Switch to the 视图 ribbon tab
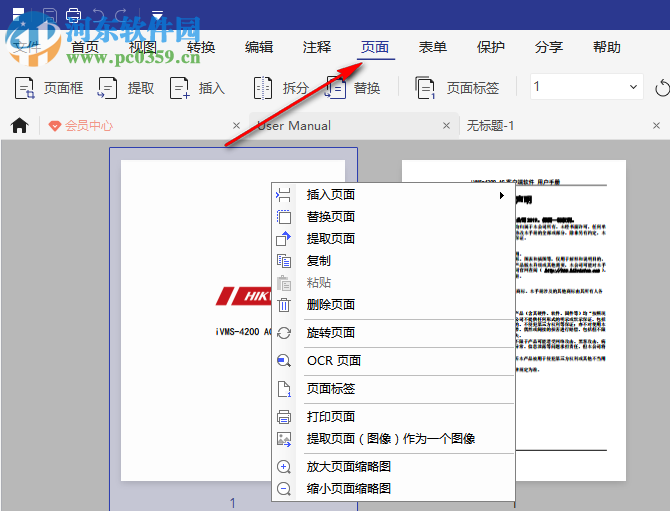The width and height of the screenshot is (670, 511). pos(143,47)
